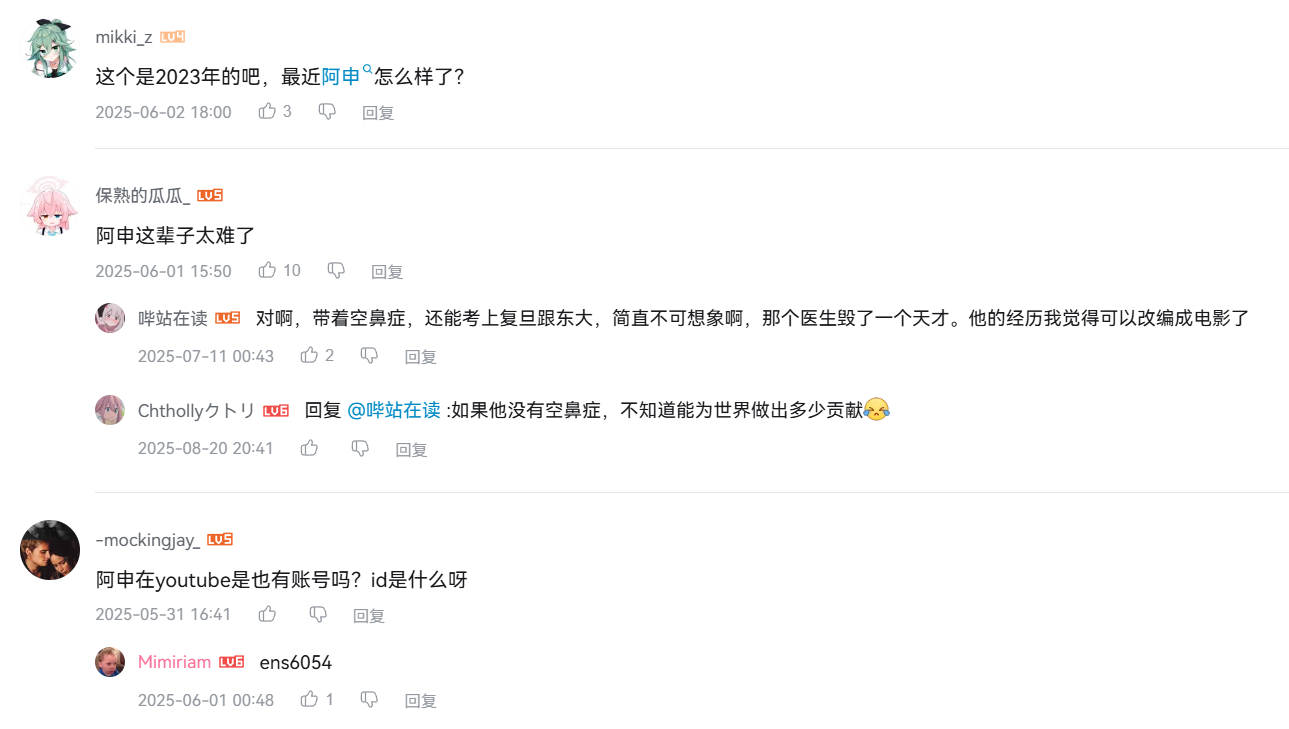Reply to -mockingjay_'s comment
This screenshot has height=729, width=1289.
369,616
